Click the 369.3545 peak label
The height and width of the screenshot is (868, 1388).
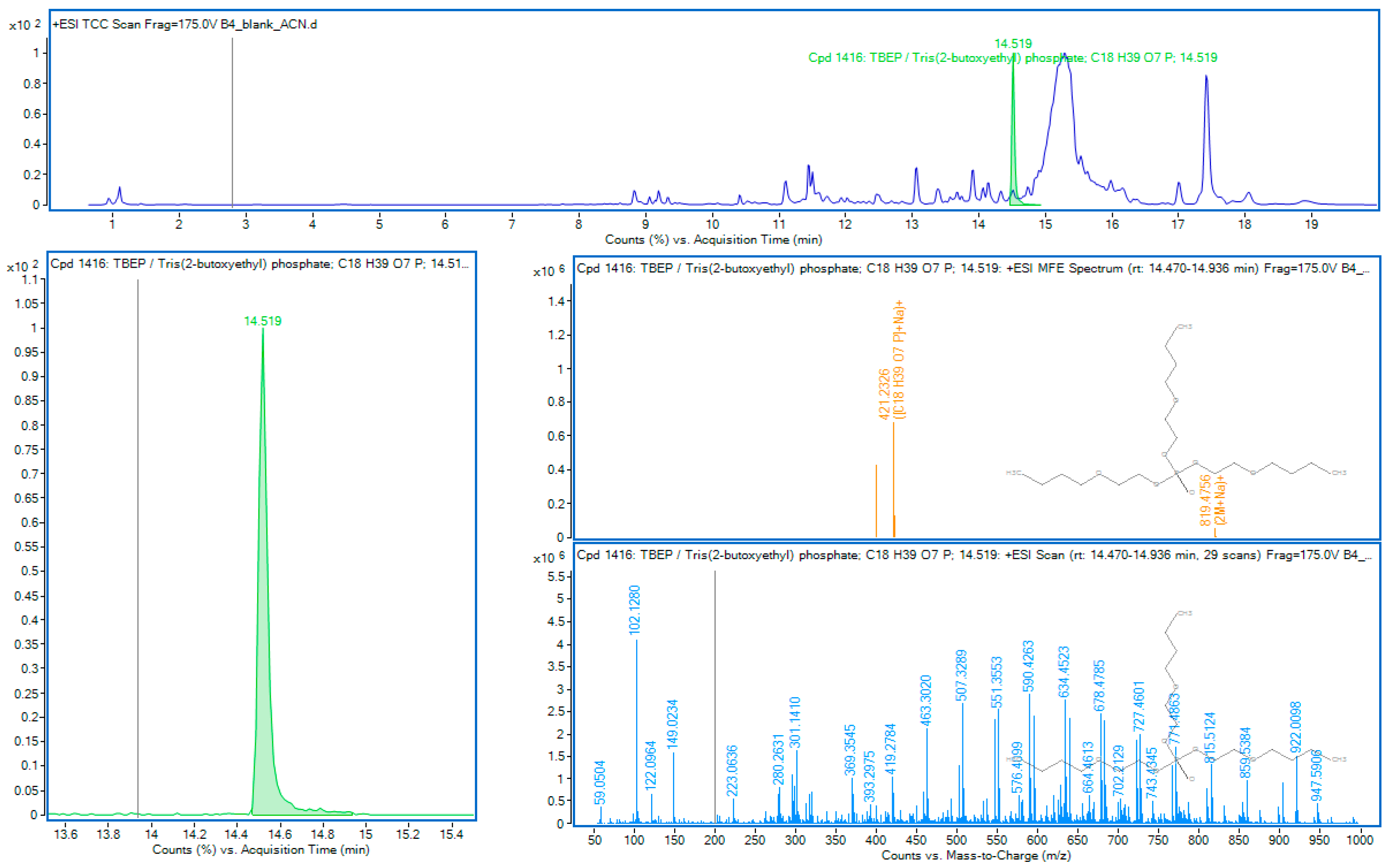(x=850, y=750)
